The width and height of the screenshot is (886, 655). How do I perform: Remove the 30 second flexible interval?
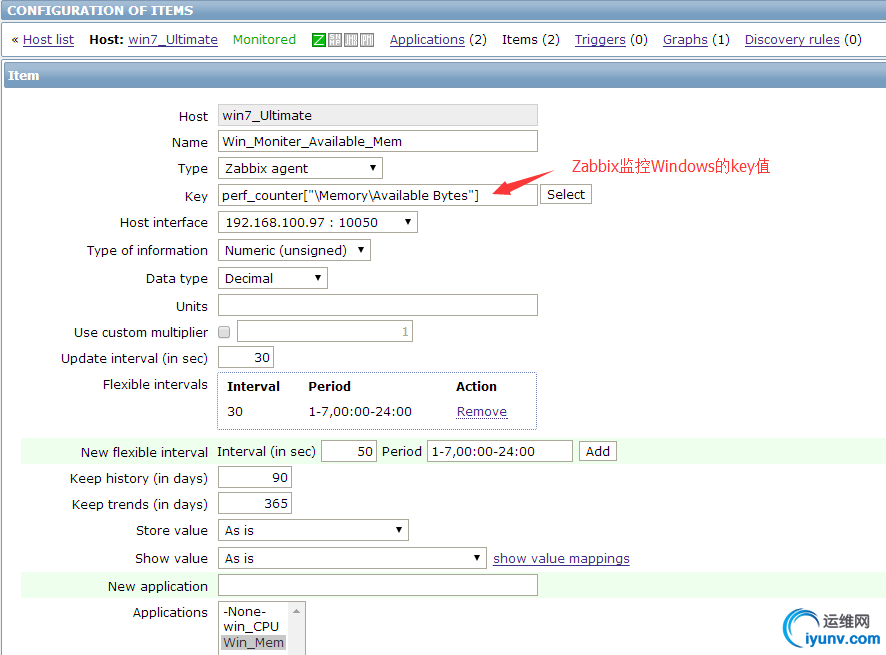click(482, 411)
